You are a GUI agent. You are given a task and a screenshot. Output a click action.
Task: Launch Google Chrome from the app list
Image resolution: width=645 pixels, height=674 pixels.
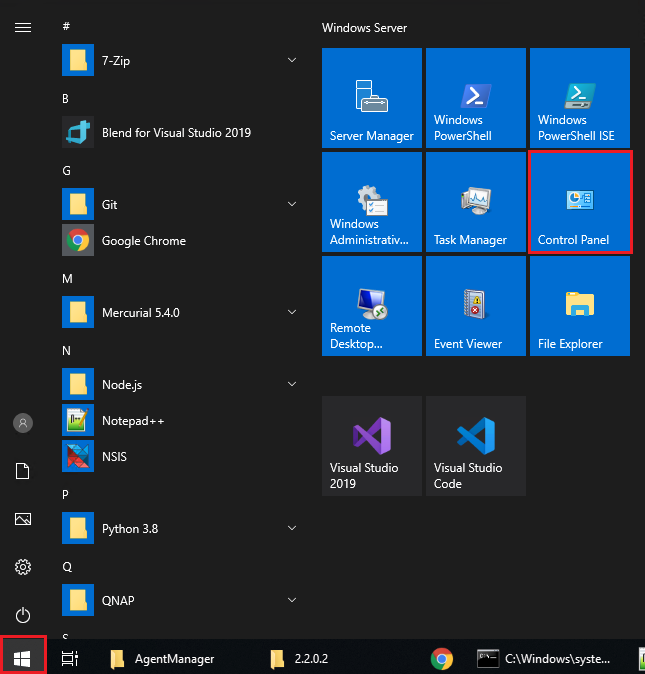click(180, 240)
